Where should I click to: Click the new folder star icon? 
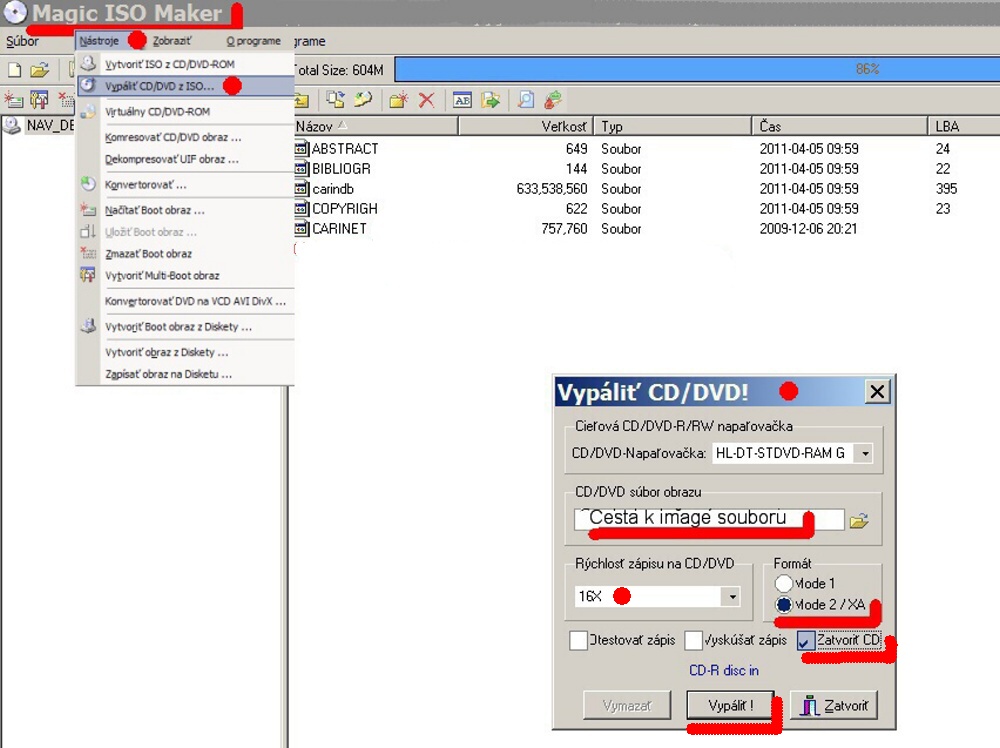[x=399, y=100]
